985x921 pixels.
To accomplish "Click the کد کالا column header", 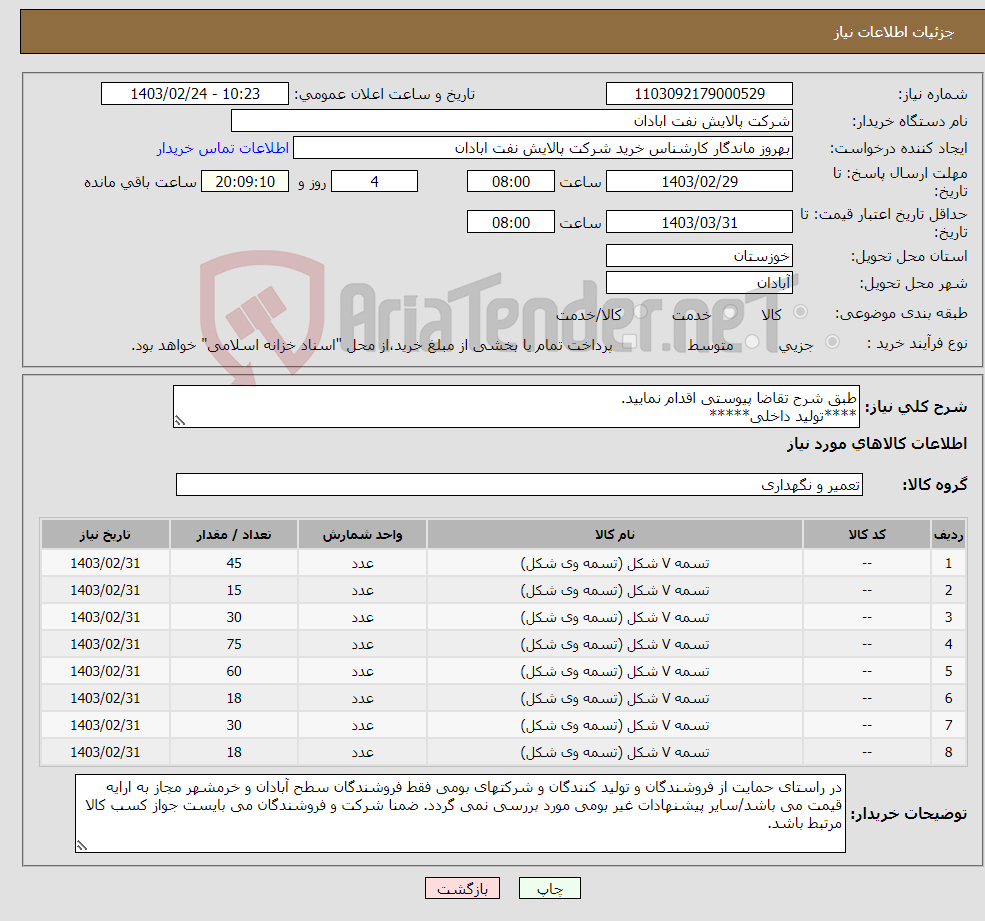I will point(867,535).
